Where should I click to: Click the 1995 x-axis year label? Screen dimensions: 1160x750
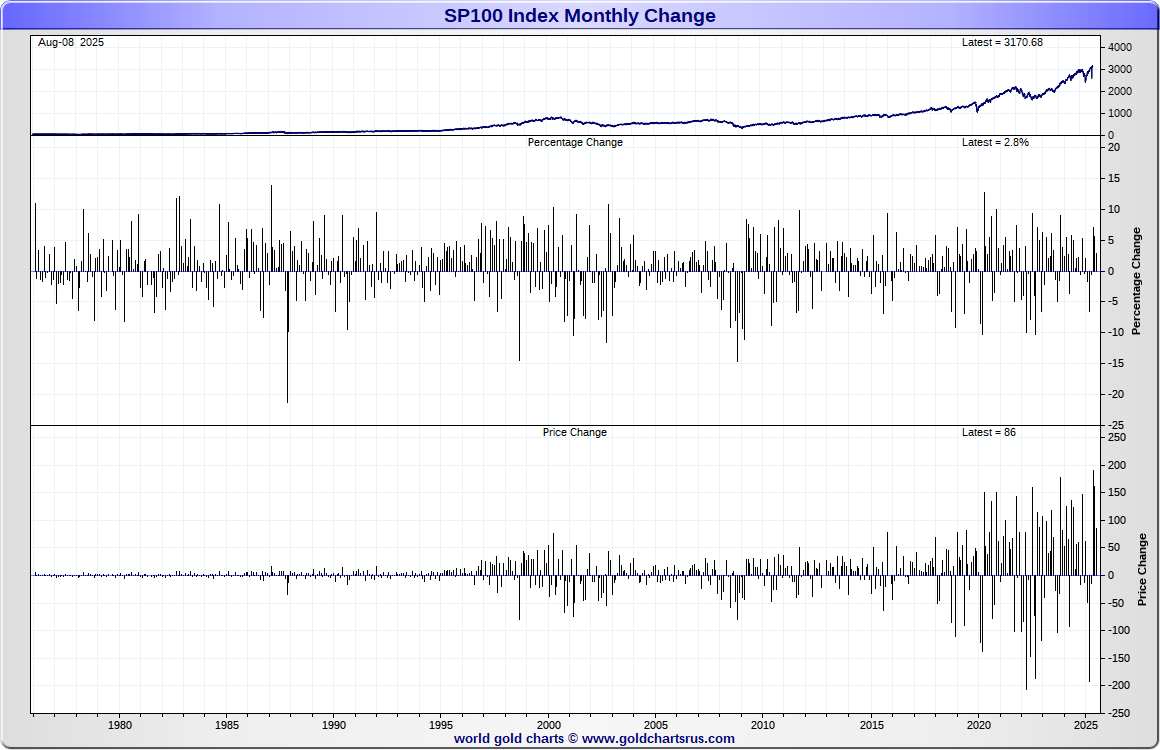coord(441,725)
